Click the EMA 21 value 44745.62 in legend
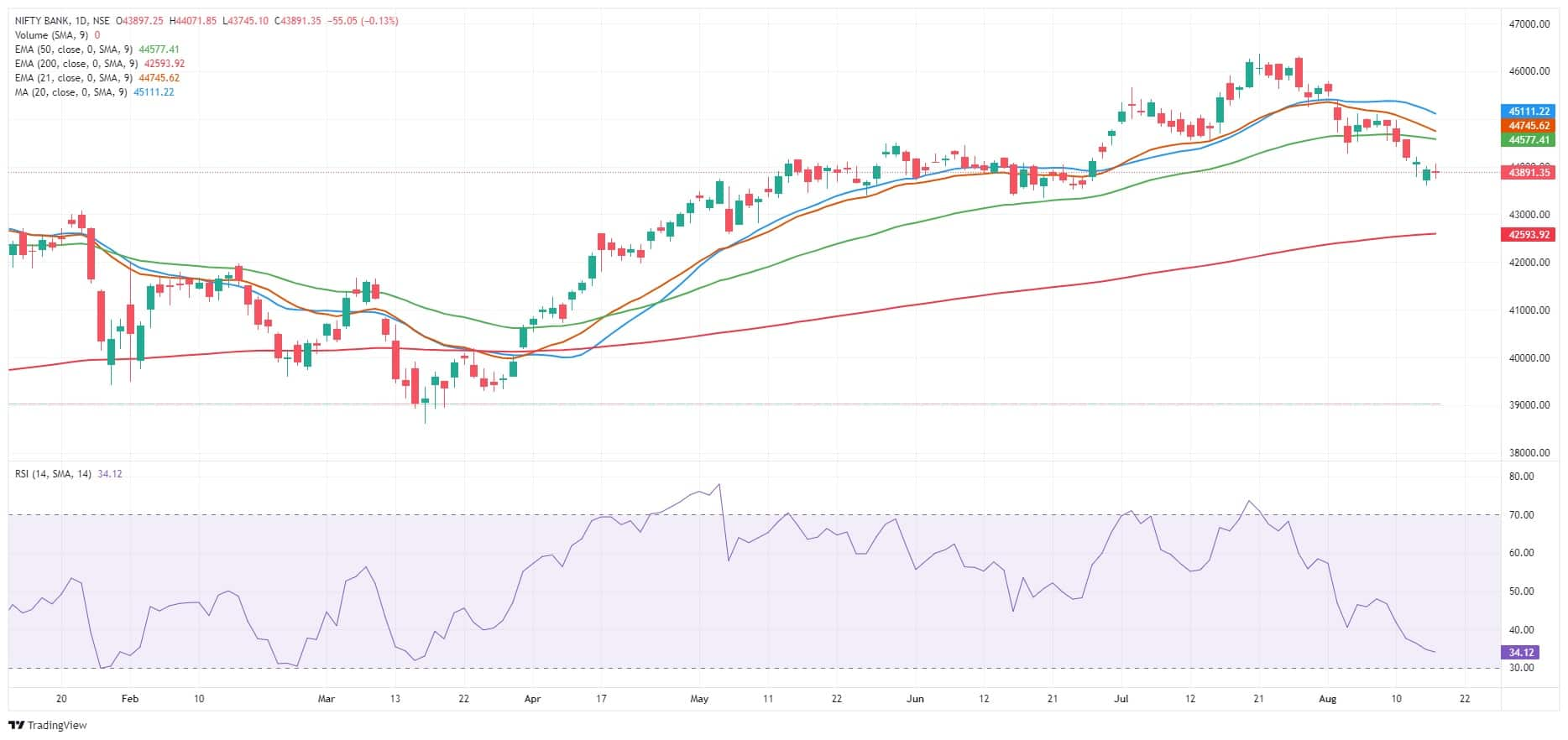The height and width of the screenshot is (740, 1568). (x=159, y=78)
